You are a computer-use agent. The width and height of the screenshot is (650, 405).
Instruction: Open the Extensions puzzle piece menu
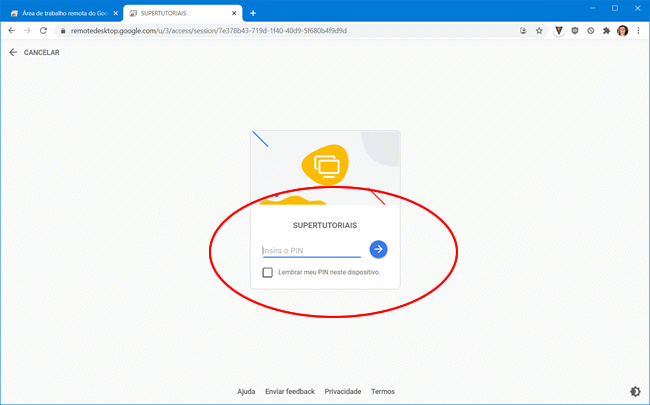(x=606, y=31)
